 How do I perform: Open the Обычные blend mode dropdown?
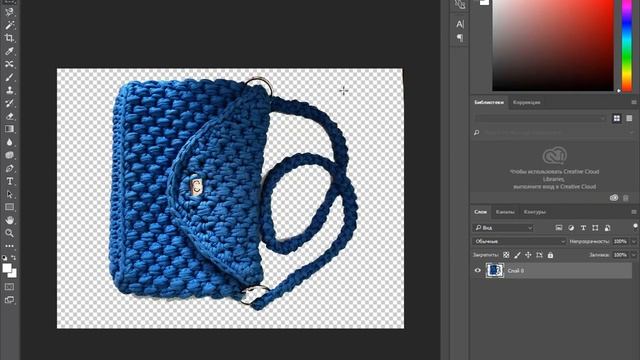coord(519,241)
